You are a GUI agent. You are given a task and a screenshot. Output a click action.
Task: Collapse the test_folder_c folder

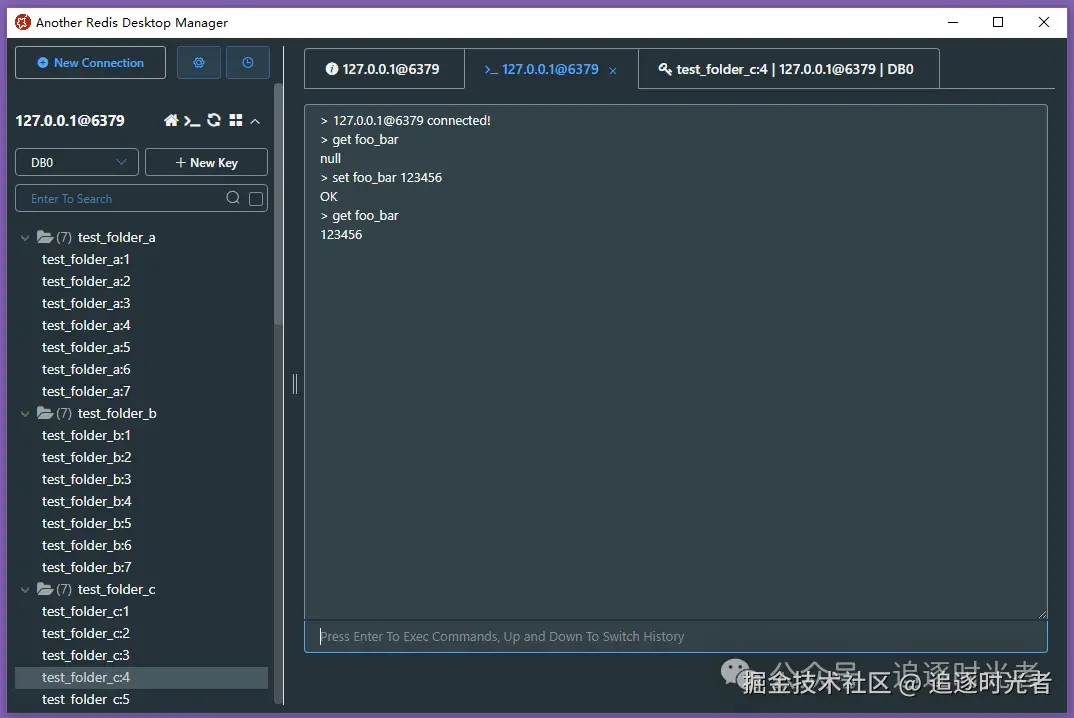tap(25, 590)
